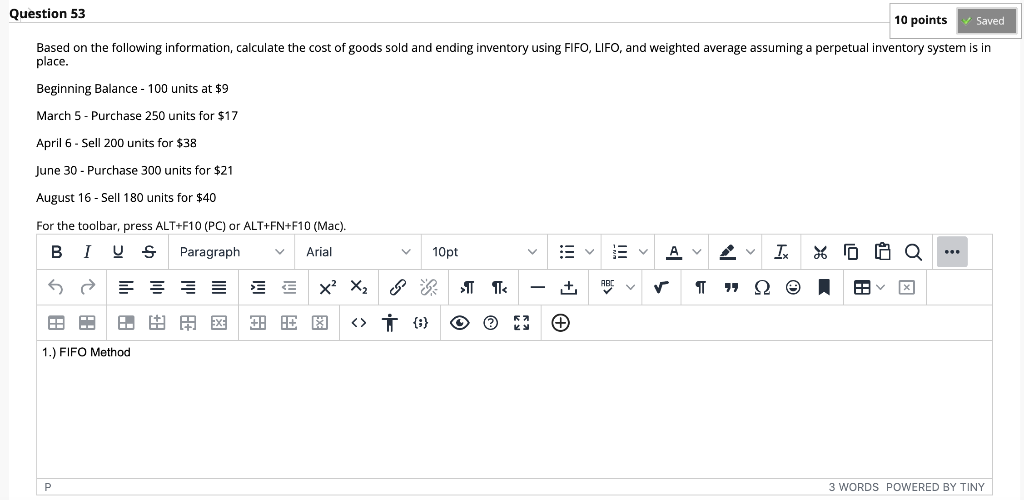Insert table row after

coord(188,322)
